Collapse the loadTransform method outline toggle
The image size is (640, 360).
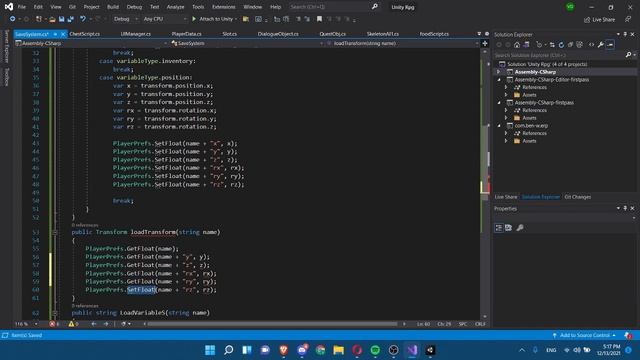click(x=55, y=232)
